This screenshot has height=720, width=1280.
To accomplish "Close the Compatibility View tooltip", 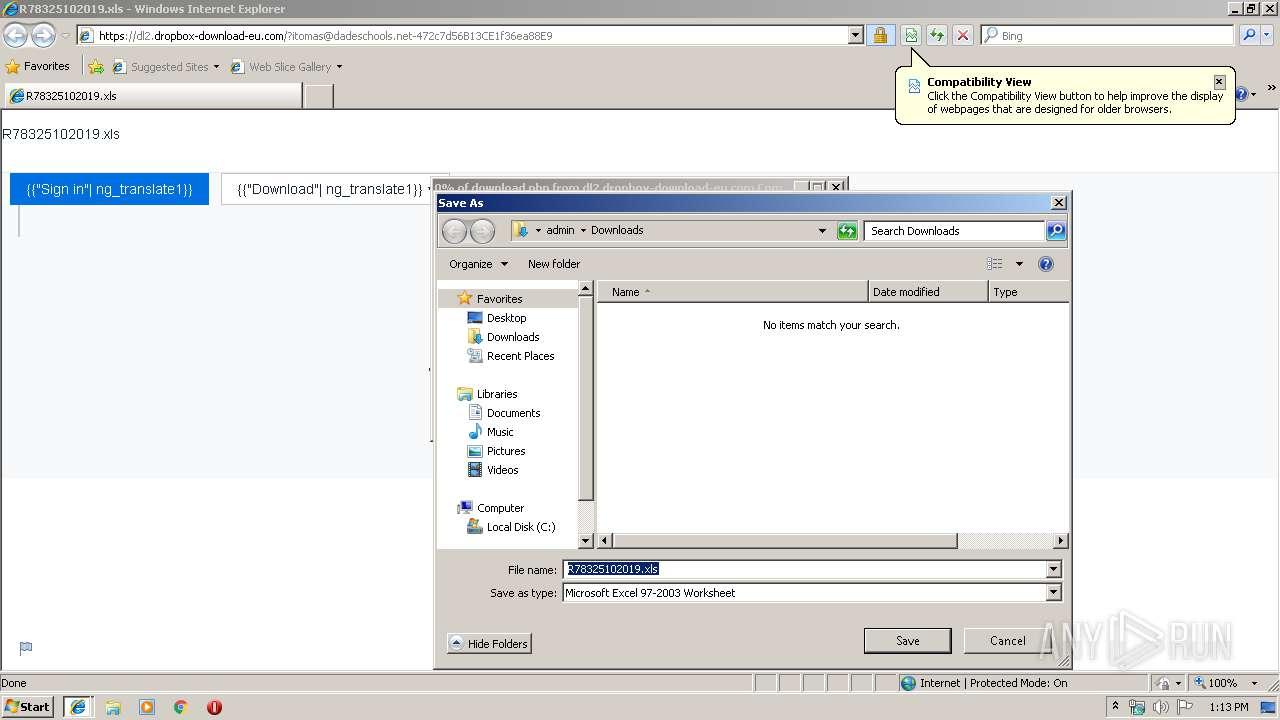I will 1219,82.
